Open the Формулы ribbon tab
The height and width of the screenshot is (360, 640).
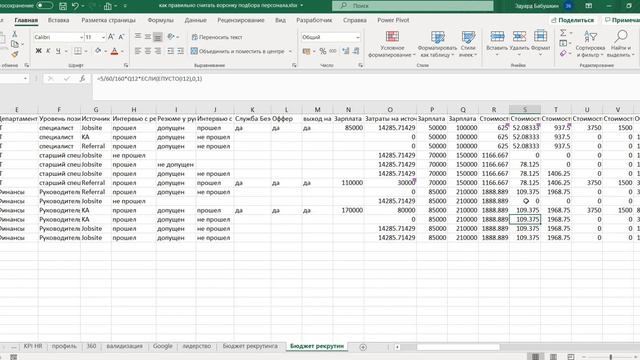click(x=160, y=20)
